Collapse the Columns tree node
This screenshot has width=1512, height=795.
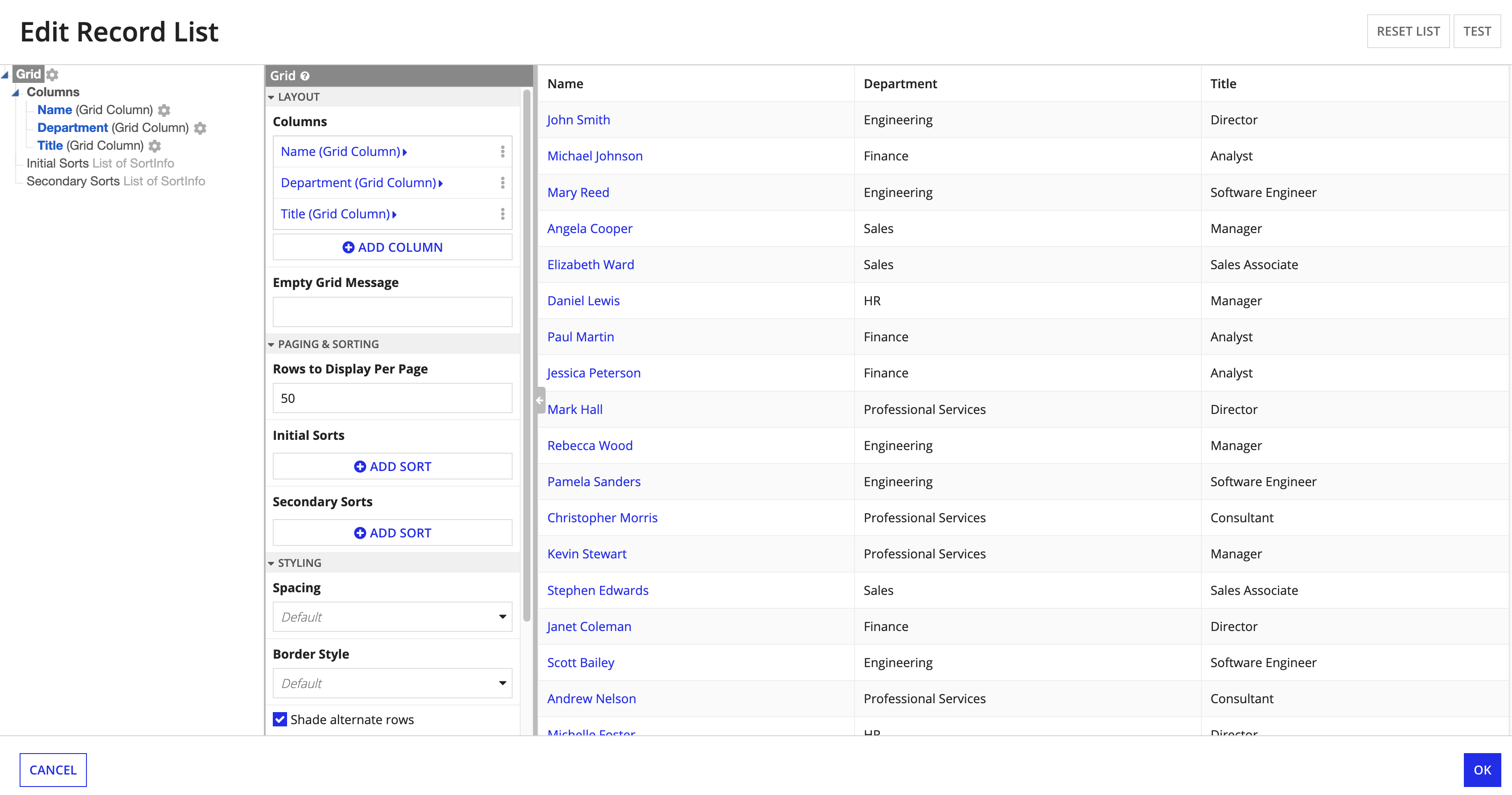click(x=16, y=92)
